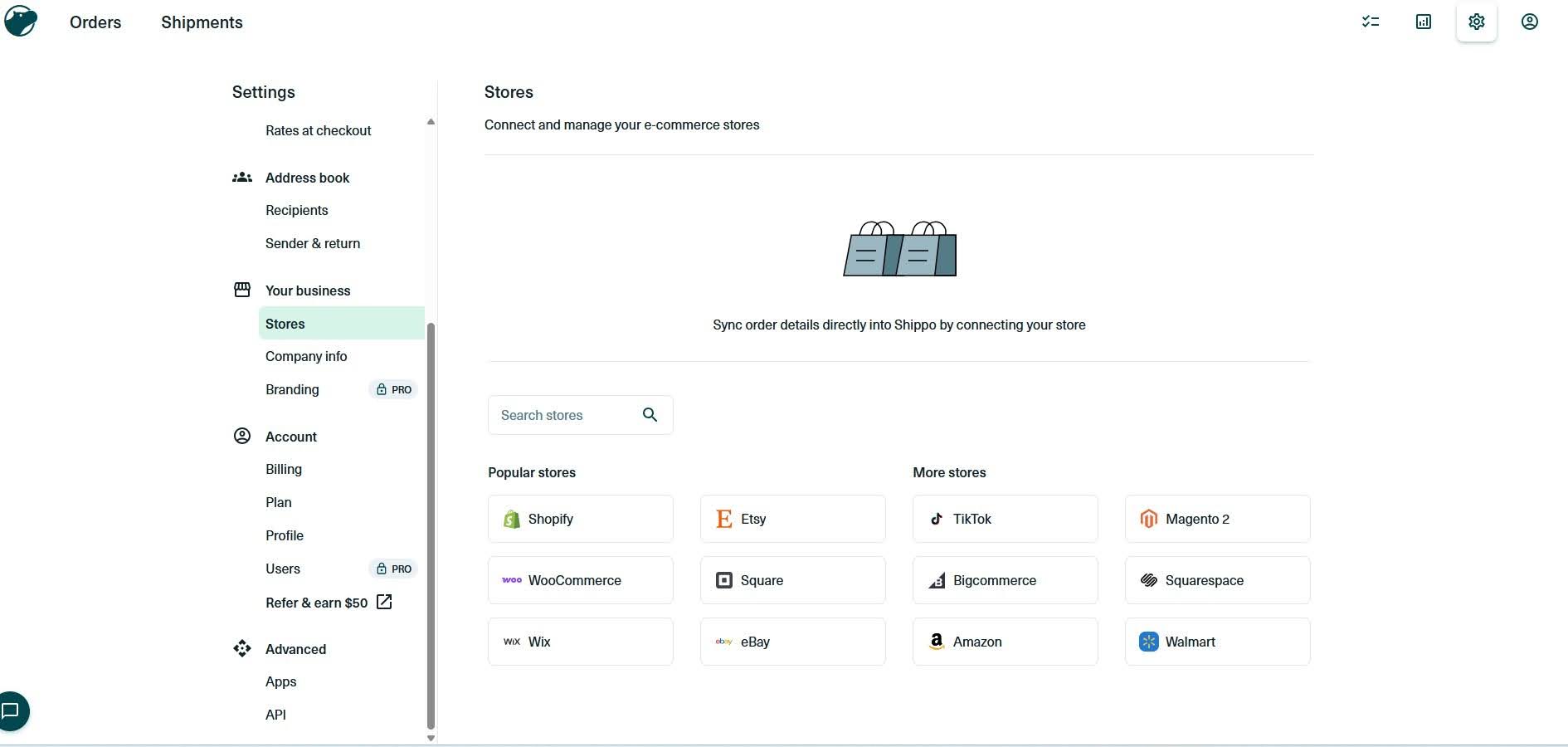Click the 'More stores' heading
Image resolution: width=1568 pixels, height=747 pixels.
[949, 472]
